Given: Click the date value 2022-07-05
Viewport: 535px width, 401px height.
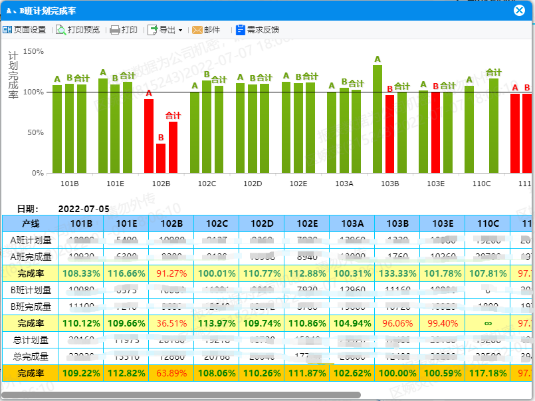Looking at the screenshot, I should pos(84,209).
